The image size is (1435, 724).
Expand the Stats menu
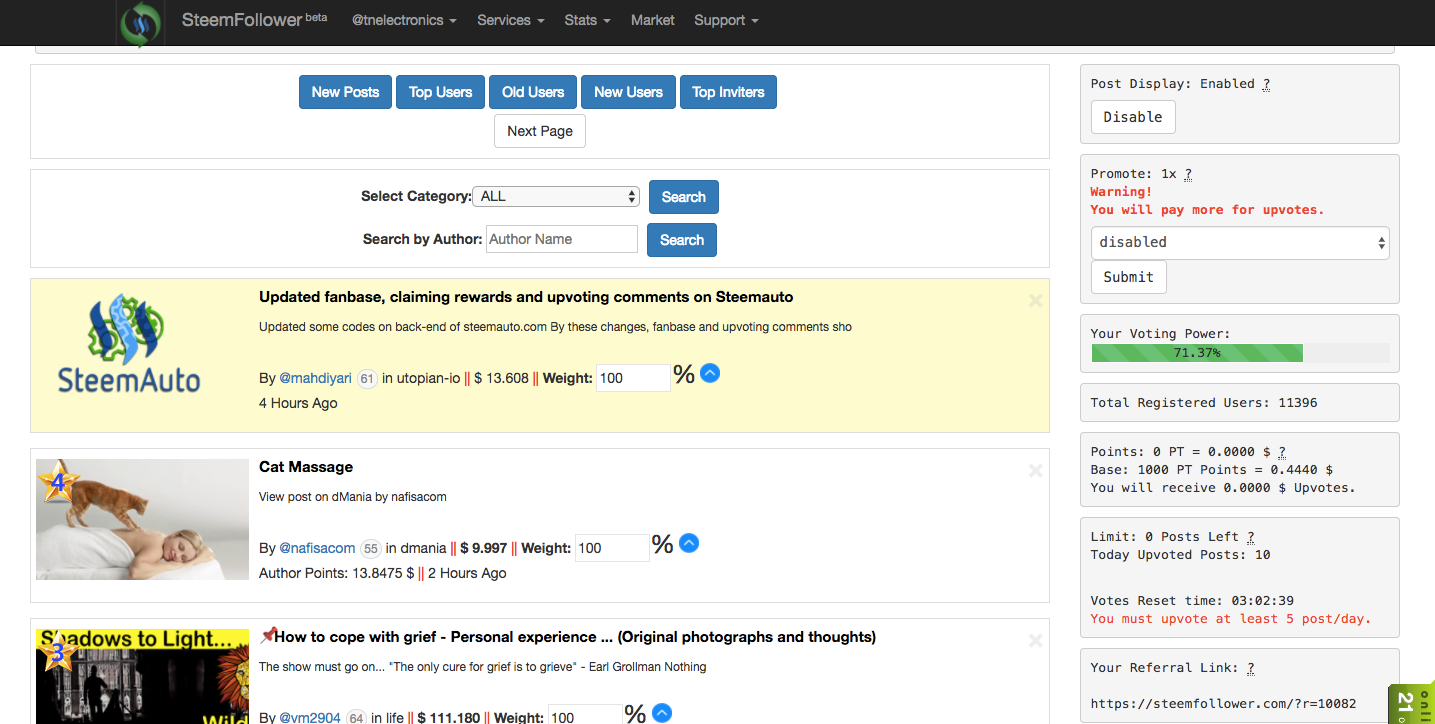click(x=587, y=20)
